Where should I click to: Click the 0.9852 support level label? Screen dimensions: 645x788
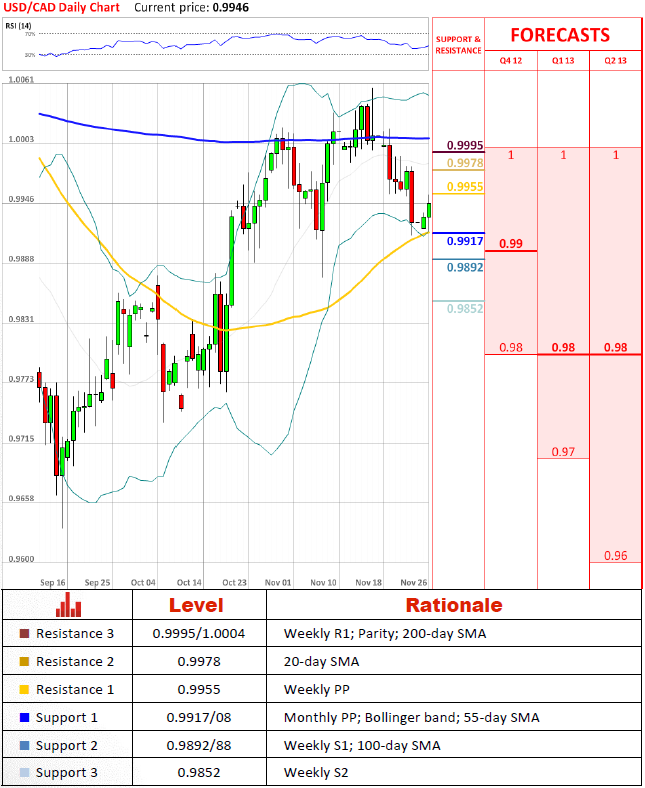point(465,309)
